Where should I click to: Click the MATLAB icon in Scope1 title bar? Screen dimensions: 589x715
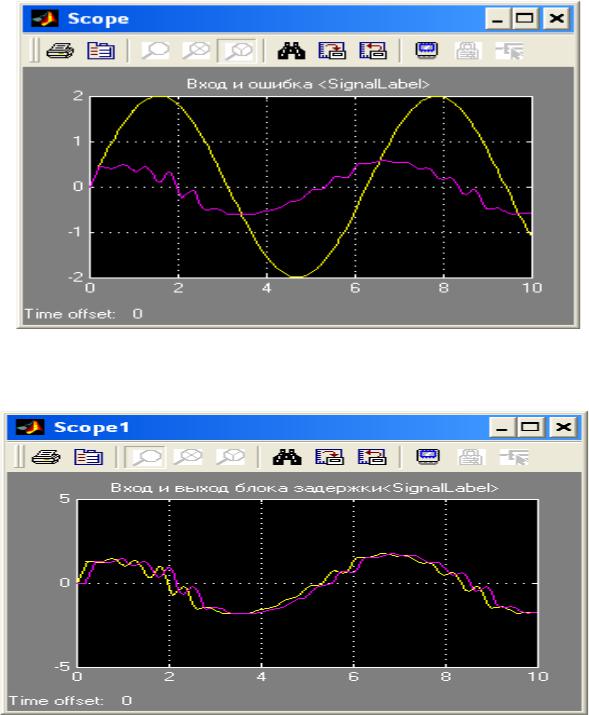30,427
